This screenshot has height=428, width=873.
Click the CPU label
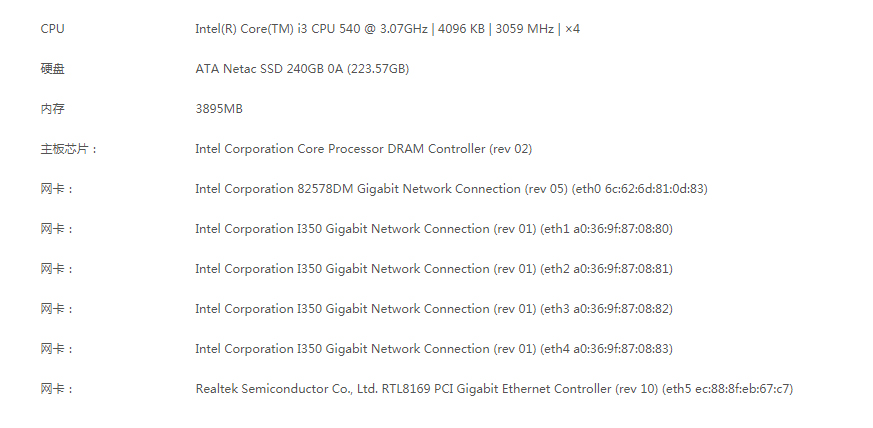coord(52,29)
